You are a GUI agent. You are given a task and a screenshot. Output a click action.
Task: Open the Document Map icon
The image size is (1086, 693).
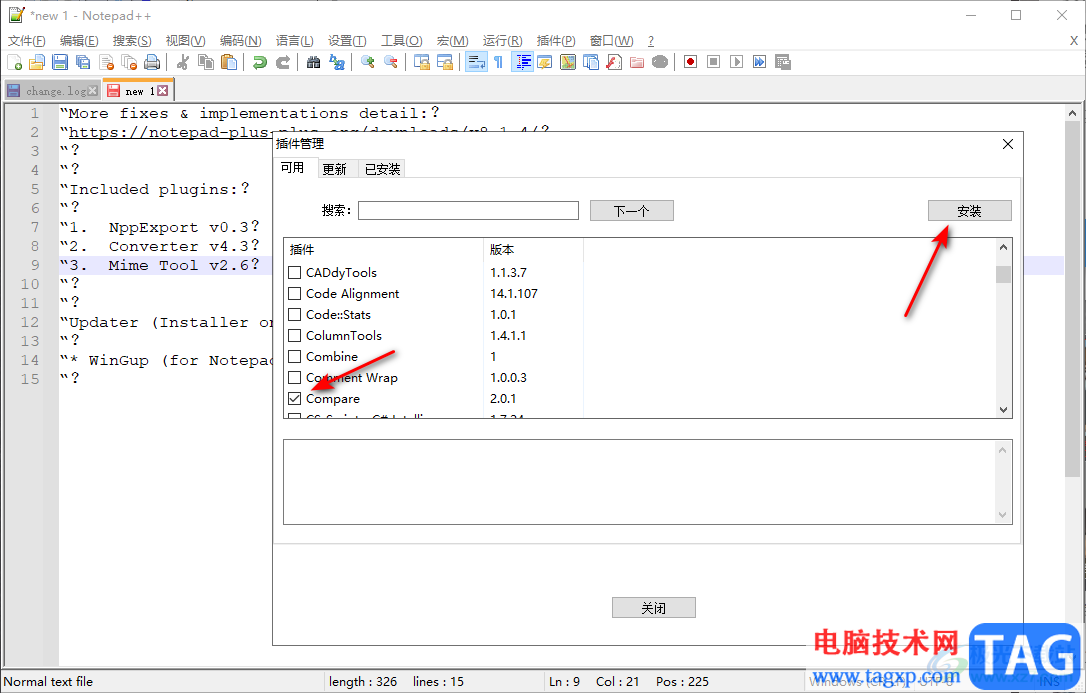(568, 62)
